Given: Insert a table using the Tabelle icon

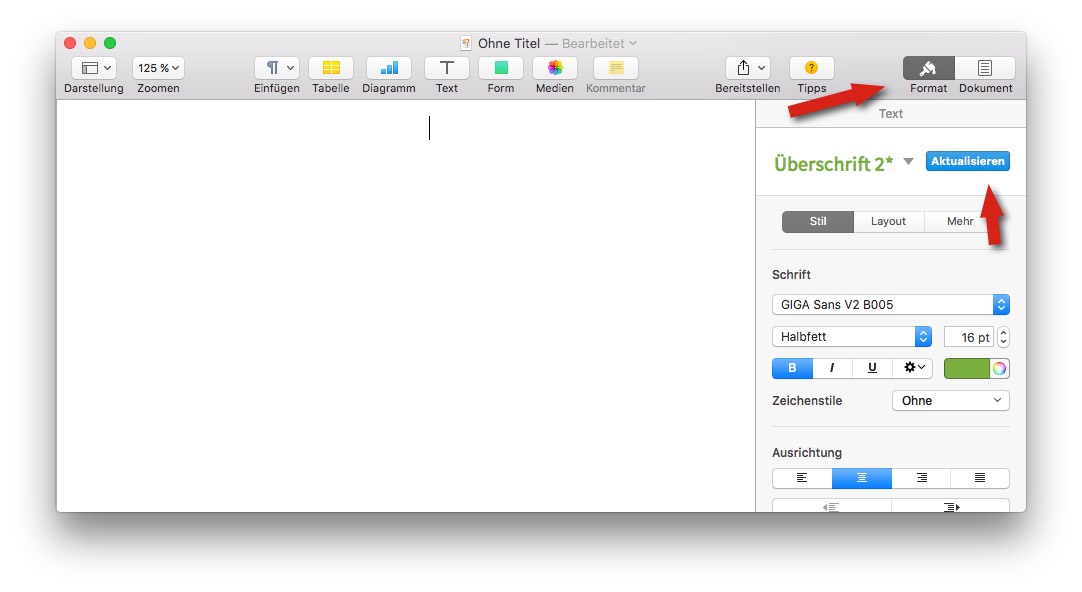Looking at the screenshot, I should coord(331,69).
